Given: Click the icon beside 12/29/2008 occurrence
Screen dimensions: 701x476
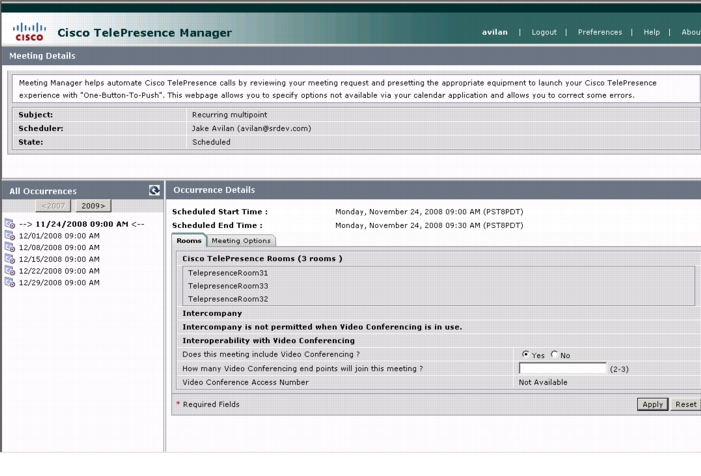Looking at the screenshot, I should [x=10, y=282].
